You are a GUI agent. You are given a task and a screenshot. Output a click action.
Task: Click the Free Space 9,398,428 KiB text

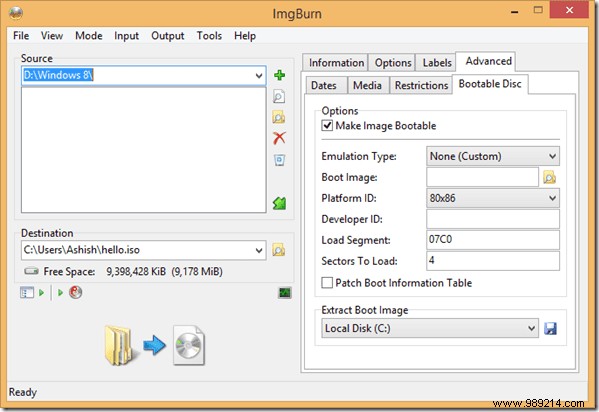[x=133, y=271]
